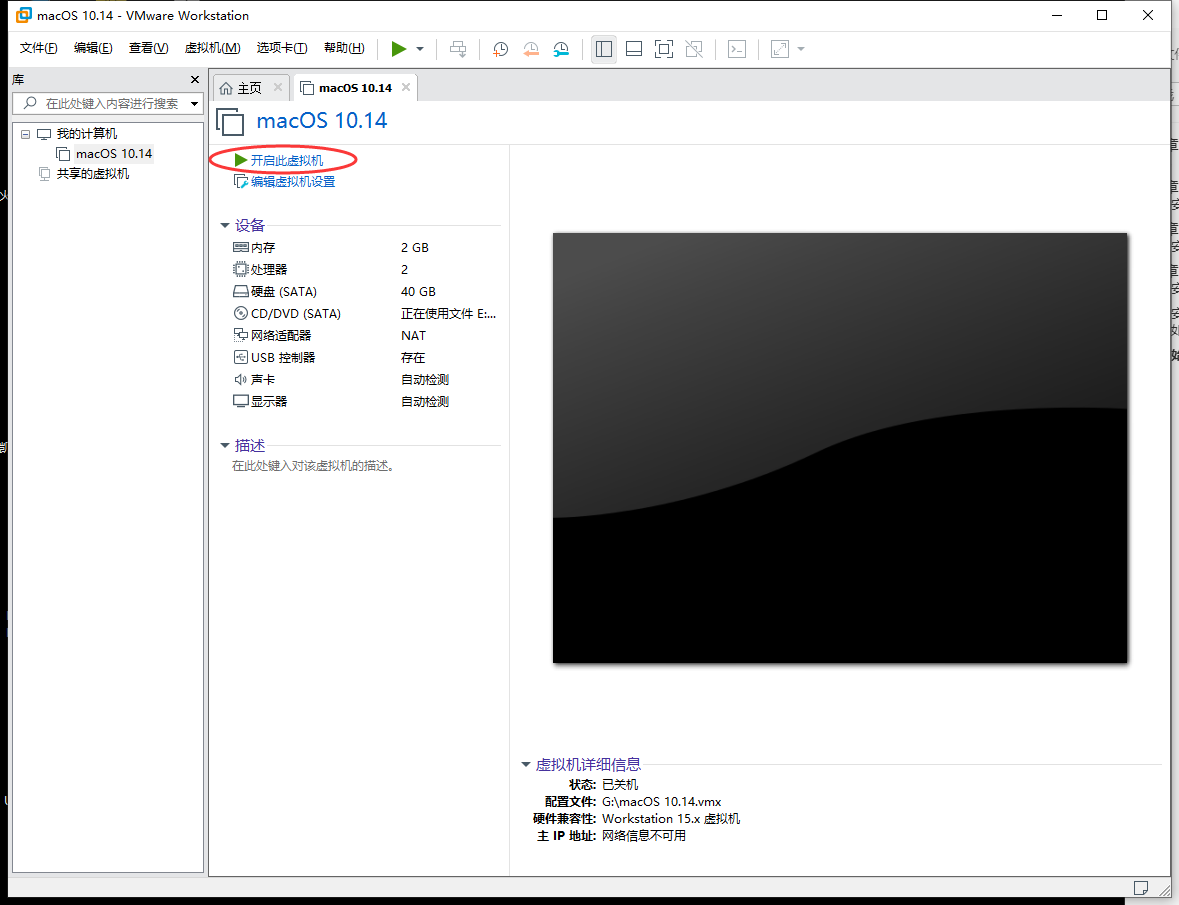Select the 硬盘 (SATA) device row
This screenshot has height=905, width=1179.
coord(365,292)
